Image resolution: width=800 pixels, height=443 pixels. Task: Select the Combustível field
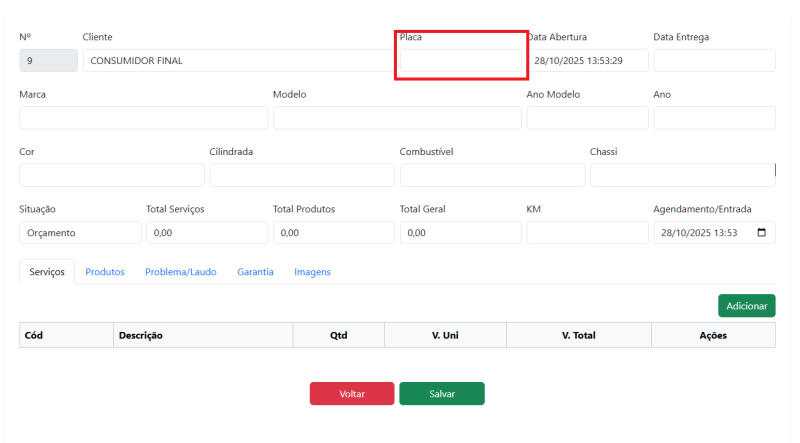coord(492,176)
